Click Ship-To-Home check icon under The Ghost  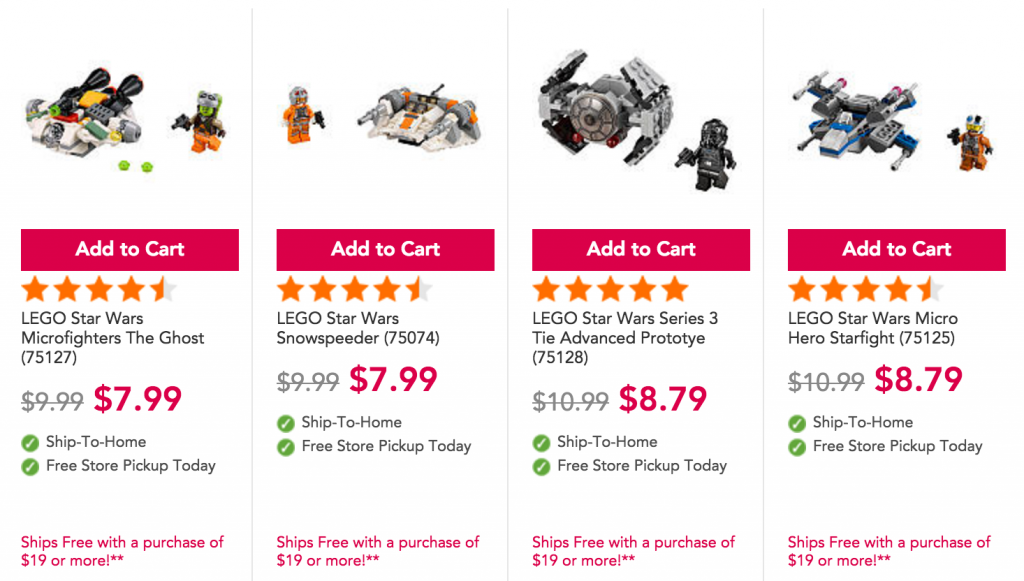tap(30, 443)
